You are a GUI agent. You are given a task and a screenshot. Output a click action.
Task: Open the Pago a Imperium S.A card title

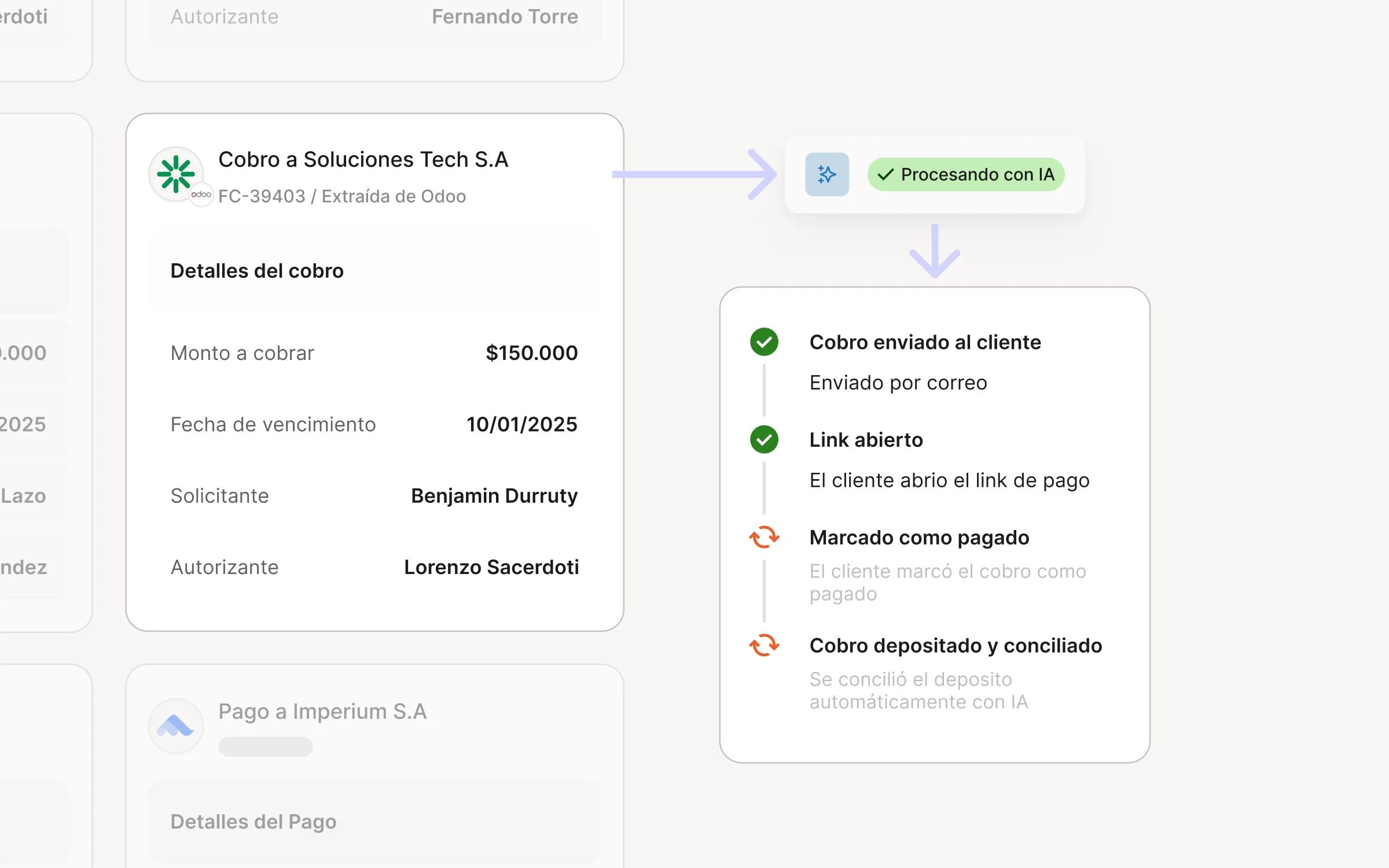tap(322, 712)
